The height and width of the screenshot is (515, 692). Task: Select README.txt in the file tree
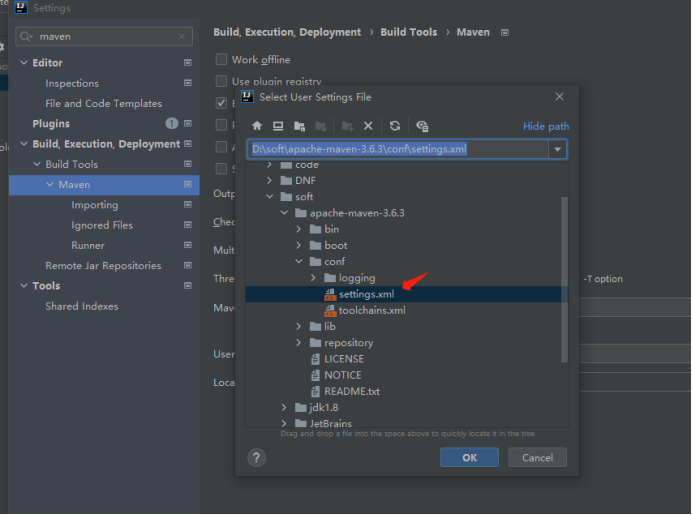point(352,391)
